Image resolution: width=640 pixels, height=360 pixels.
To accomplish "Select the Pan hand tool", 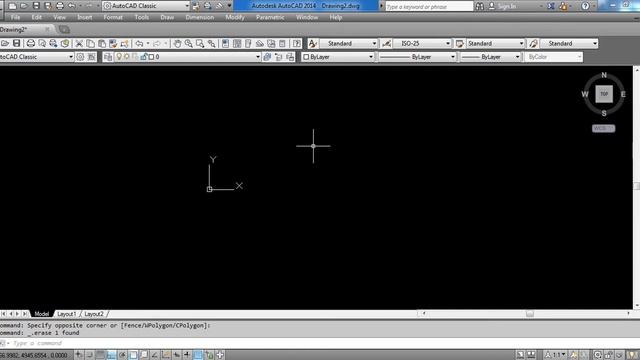I will point(177,43).
